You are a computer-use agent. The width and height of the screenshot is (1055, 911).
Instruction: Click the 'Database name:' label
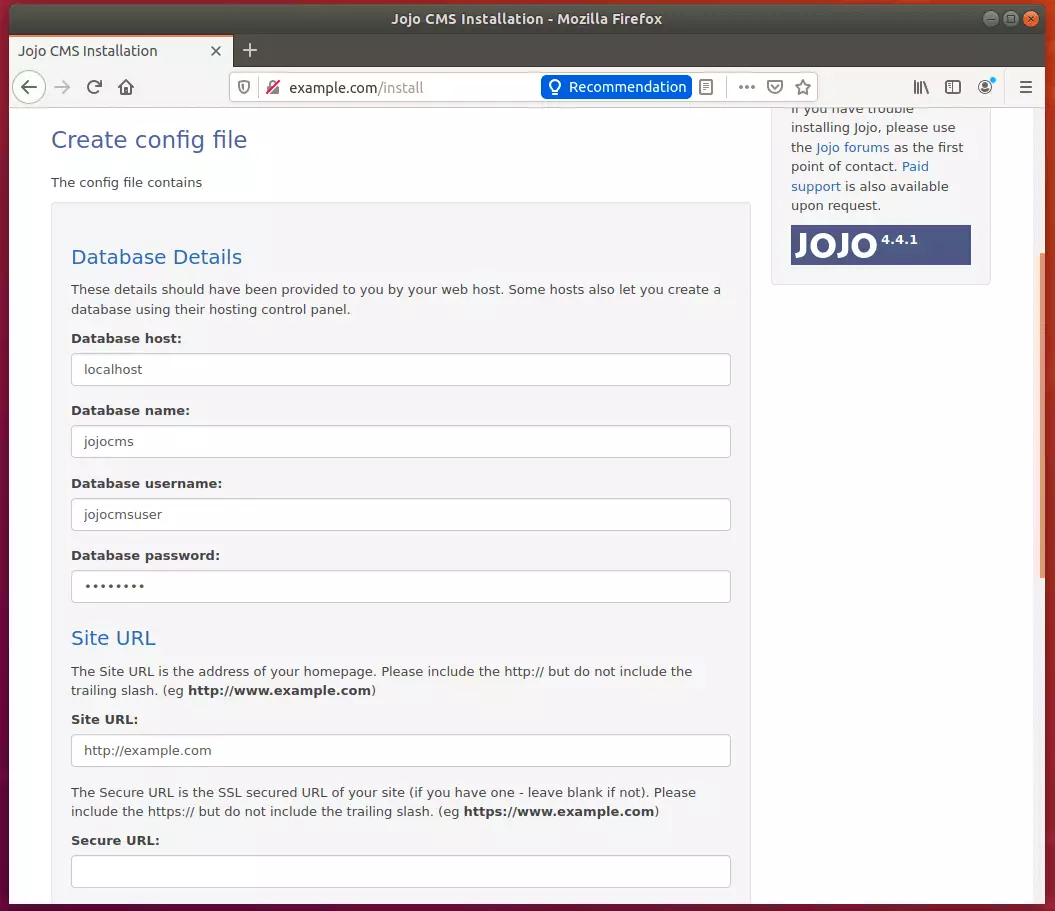pyautogui.click(x=131, y=410)
